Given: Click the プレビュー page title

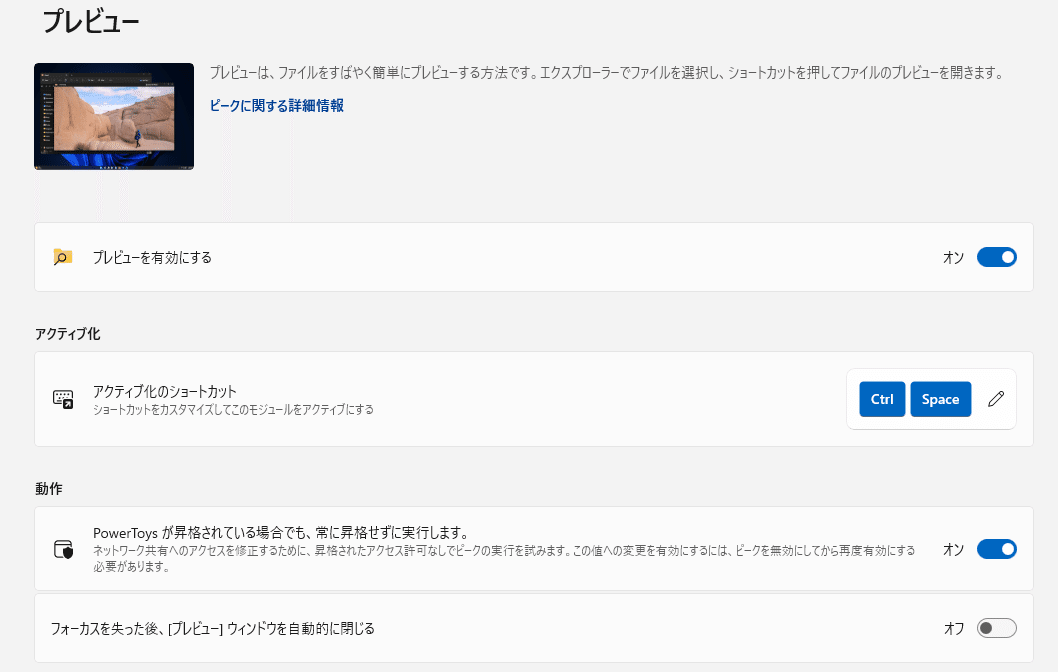Looking at the screenshot, I should tap(90, 21).
